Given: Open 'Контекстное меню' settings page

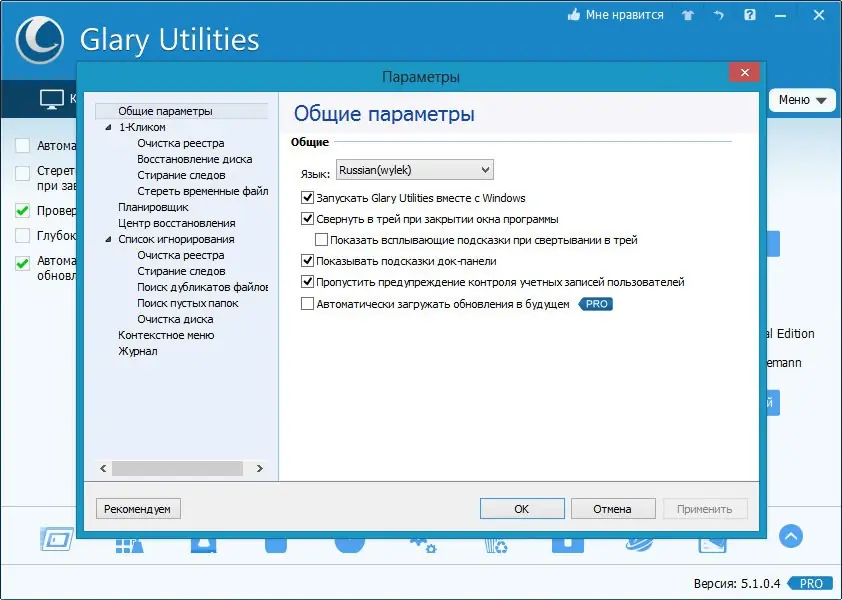Looking at the screenshot, I should (166, 335).
